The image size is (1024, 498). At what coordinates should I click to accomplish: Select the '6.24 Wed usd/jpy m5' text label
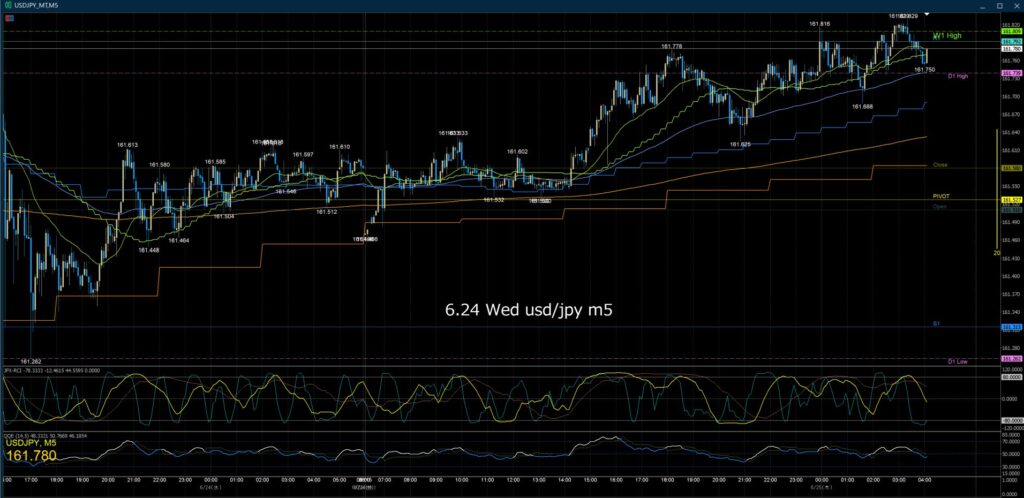(x=529, y=311)
